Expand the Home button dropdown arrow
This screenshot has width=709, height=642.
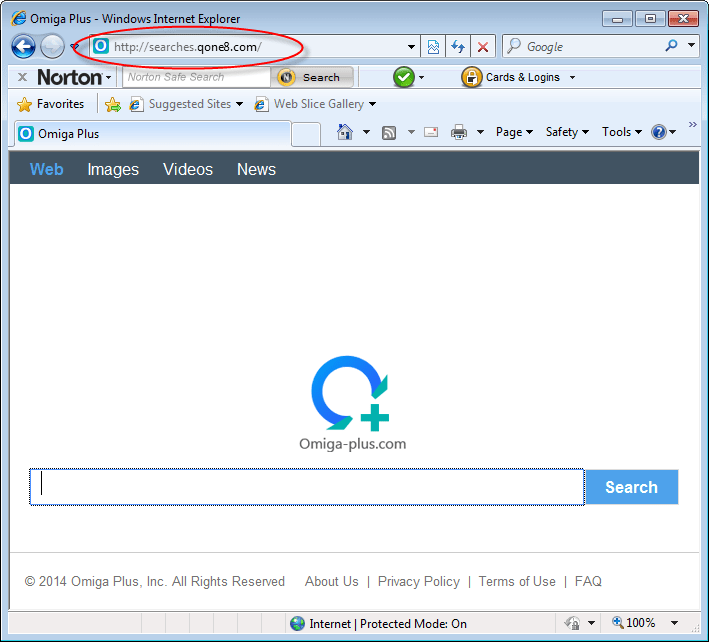click(366, 132)
